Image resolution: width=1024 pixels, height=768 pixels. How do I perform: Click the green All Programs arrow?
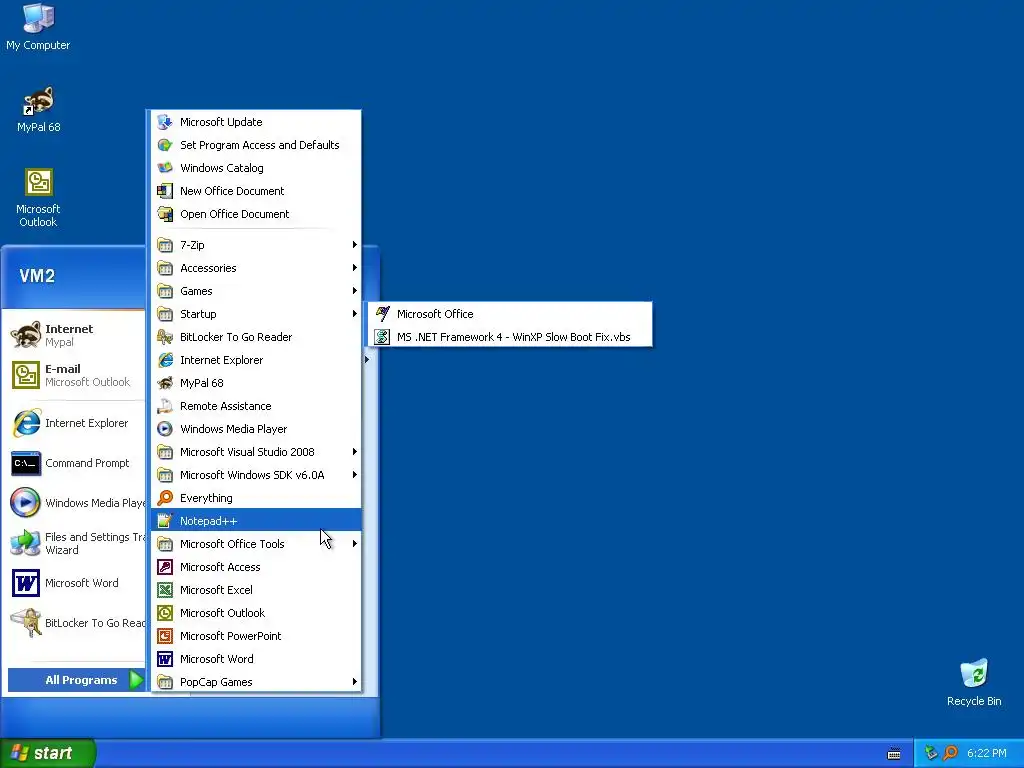(136, 680)
